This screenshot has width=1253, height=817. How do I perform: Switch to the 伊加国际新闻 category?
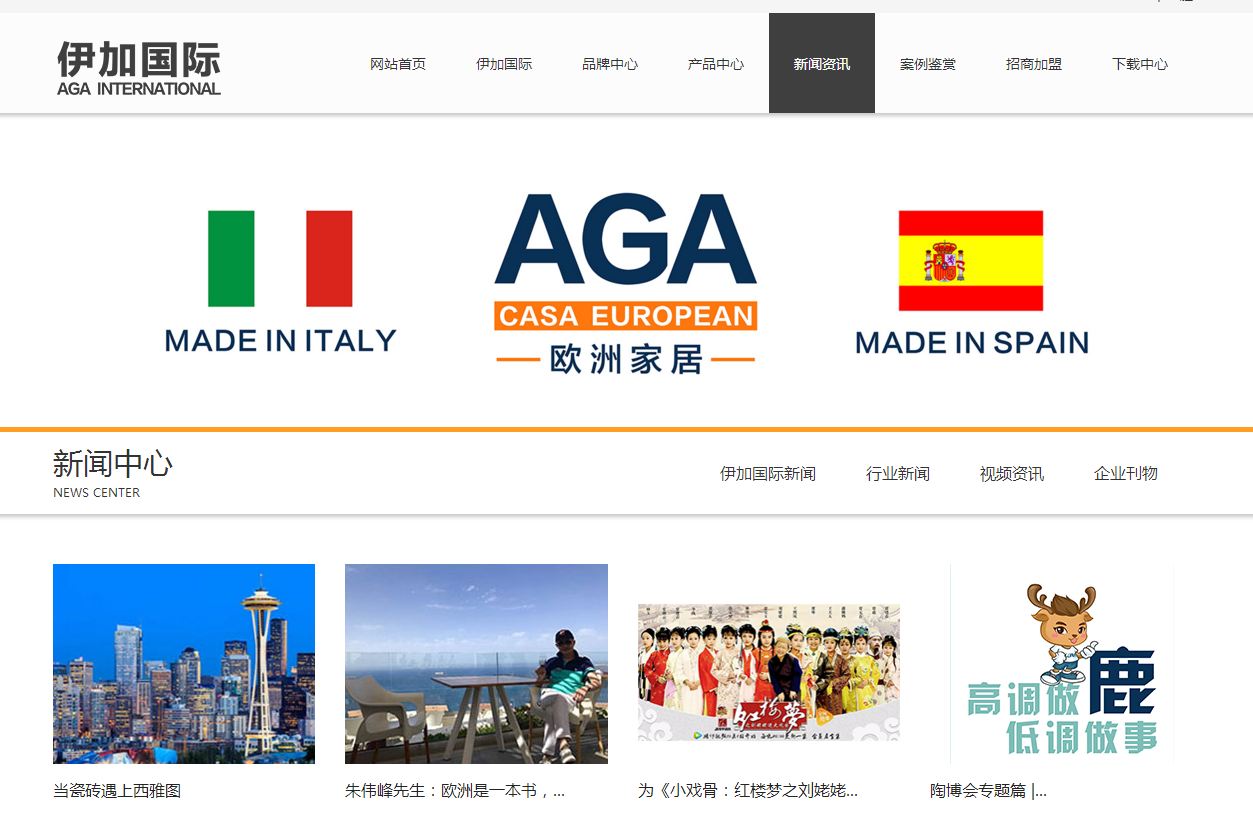point(768,474)
